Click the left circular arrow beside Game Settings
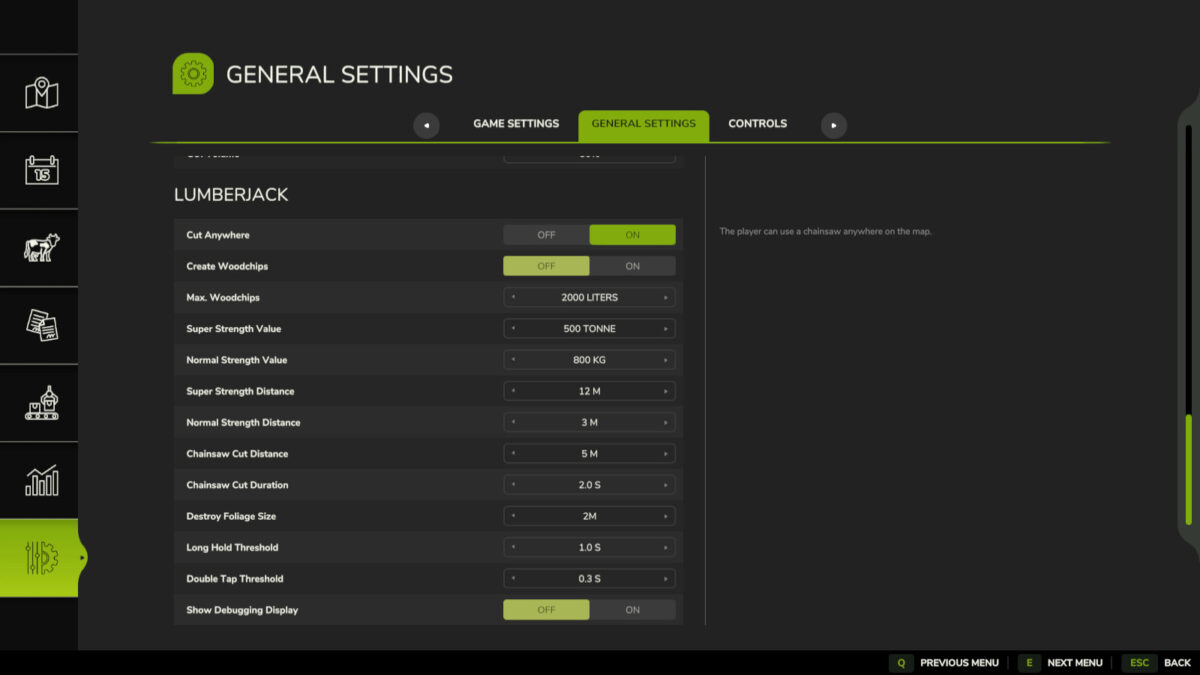This screenshot has height=675, width=1200. [x=426, y=124]
